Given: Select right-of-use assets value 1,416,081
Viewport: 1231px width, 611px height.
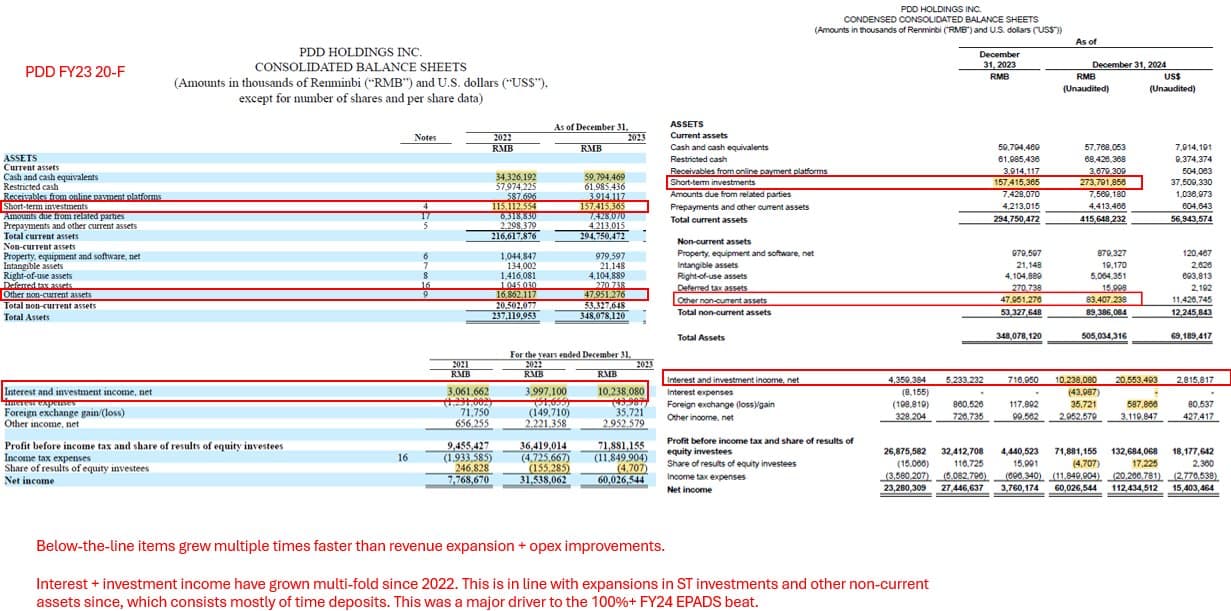Looking at the screenshot, I should (520, 276).
